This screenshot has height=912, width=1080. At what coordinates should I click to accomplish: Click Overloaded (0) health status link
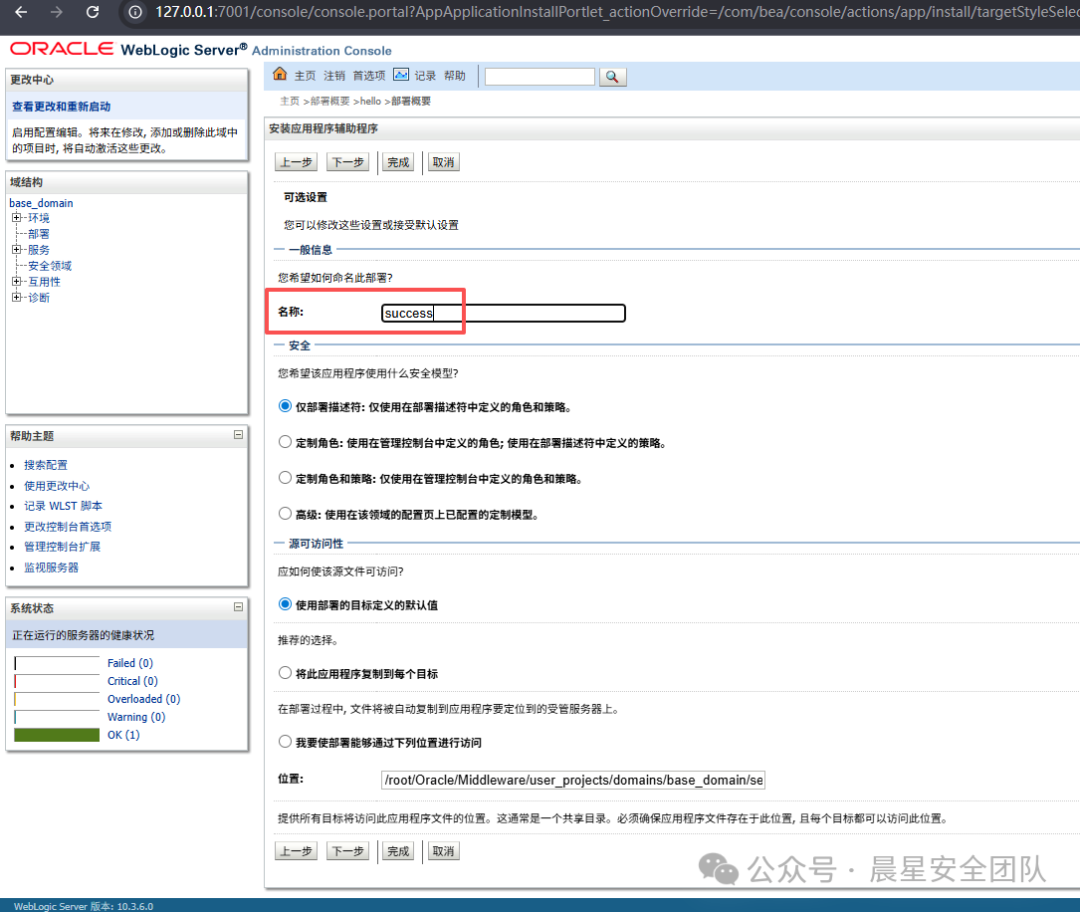144,698
